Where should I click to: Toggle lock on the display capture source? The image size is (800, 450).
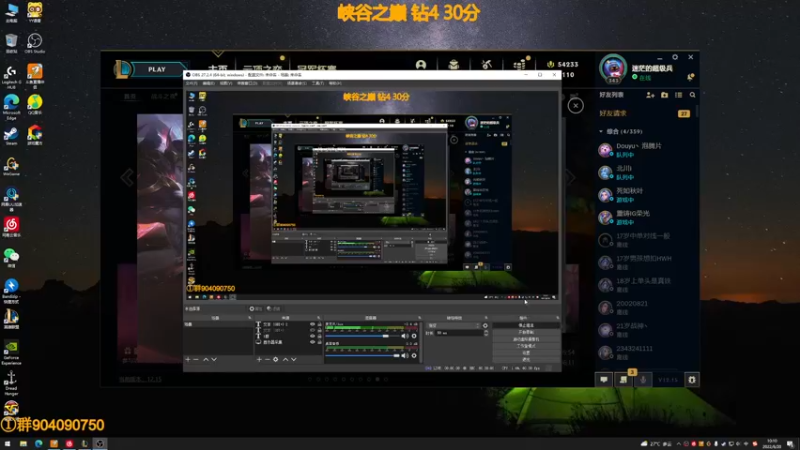pos(320,342)
